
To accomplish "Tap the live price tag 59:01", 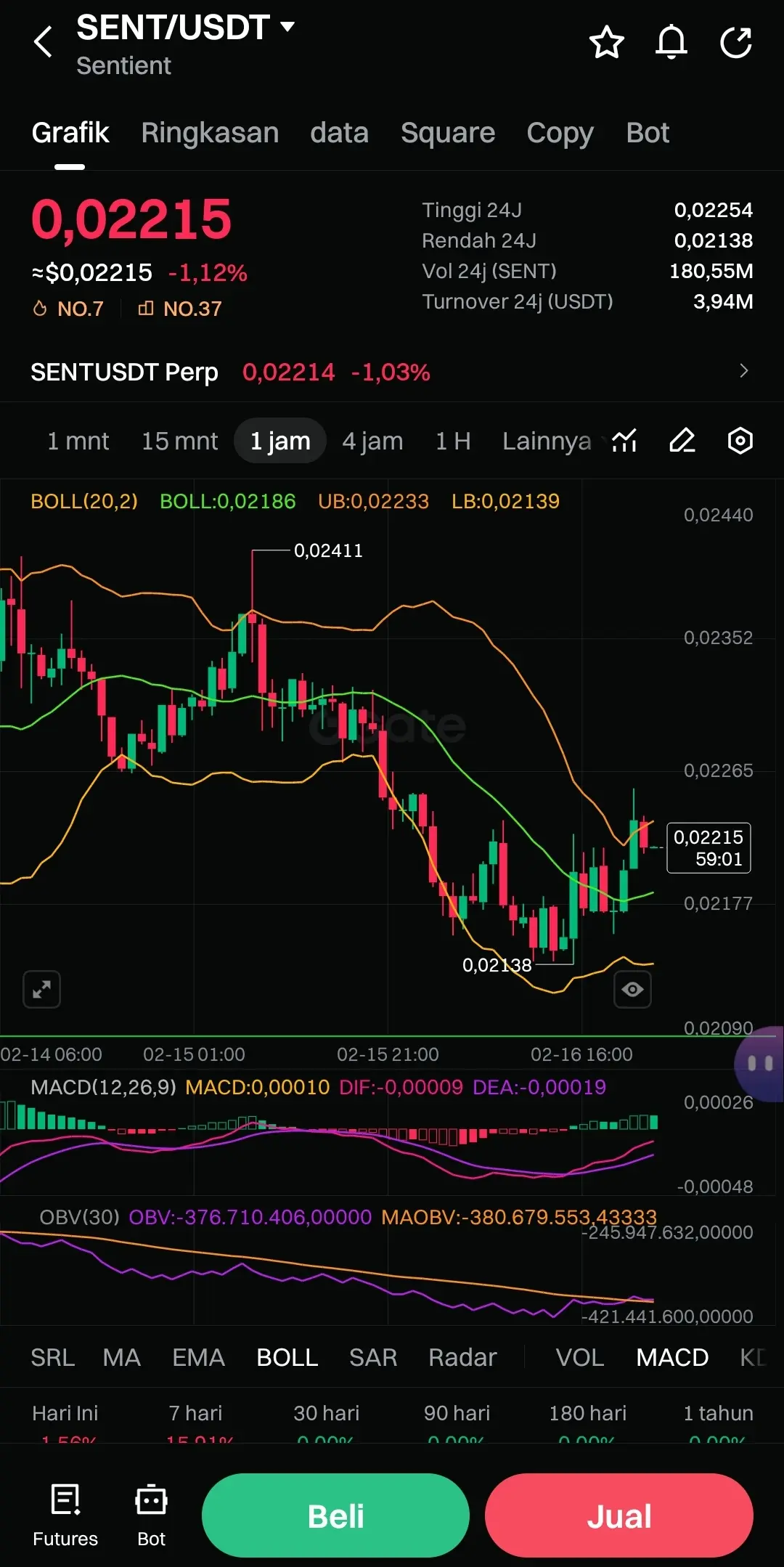I will [709, 848].
